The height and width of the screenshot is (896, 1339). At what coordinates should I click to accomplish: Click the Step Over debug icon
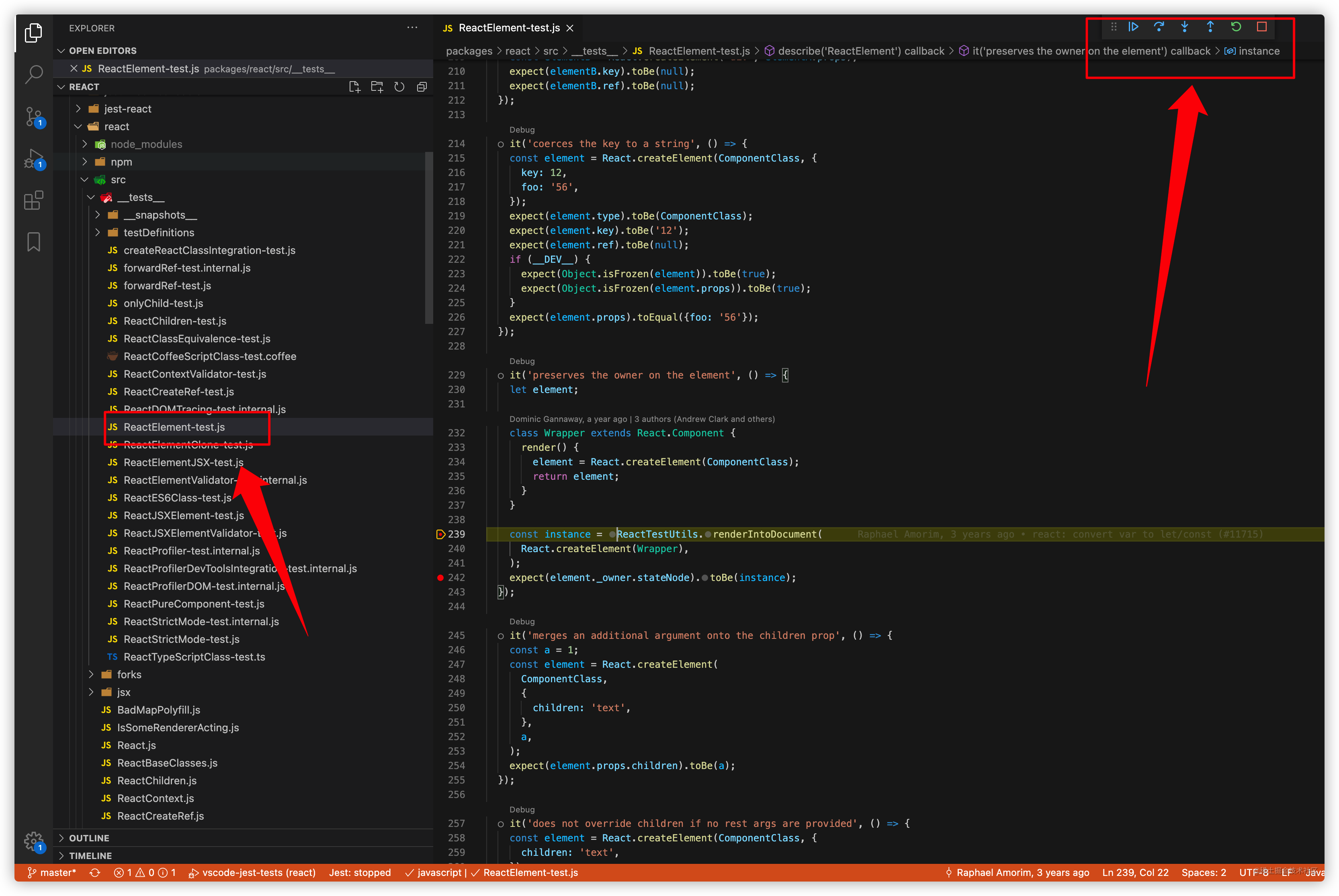click(1159, 27)
